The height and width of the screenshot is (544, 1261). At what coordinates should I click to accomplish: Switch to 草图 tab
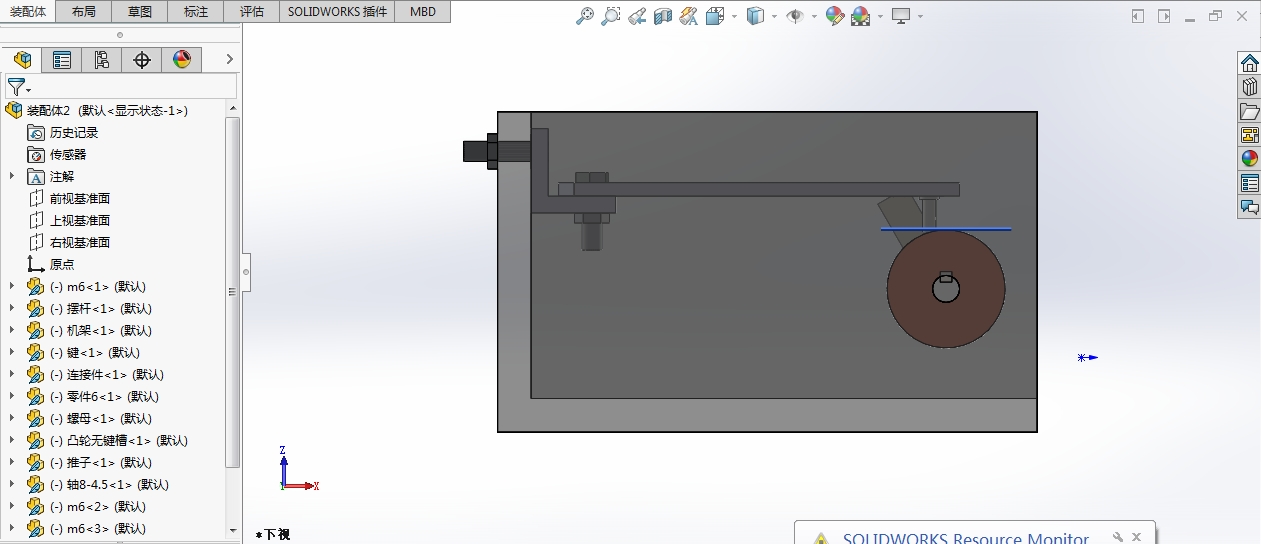[x=141, y=12]
